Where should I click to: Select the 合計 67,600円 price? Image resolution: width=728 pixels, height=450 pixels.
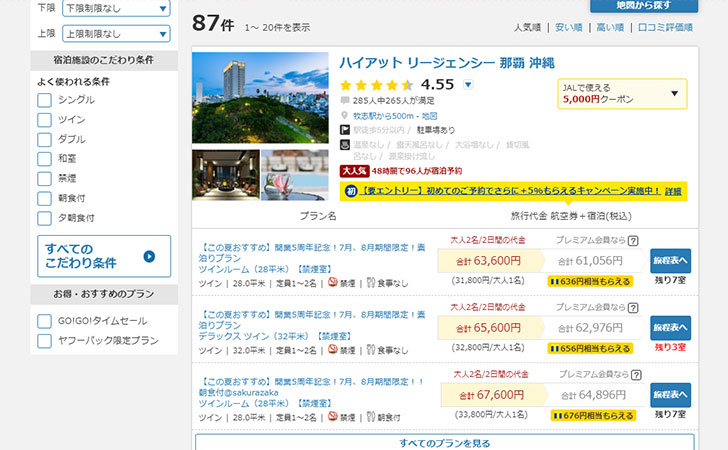click(492, 395)
